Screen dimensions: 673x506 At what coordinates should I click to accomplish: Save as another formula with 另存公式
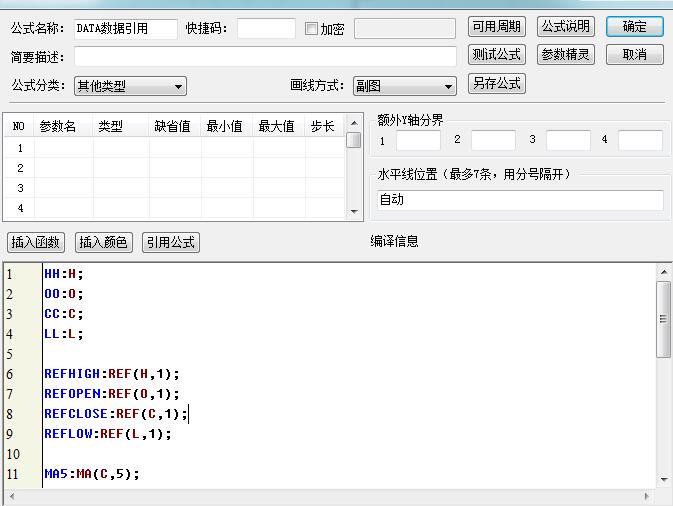pos(497,84)
